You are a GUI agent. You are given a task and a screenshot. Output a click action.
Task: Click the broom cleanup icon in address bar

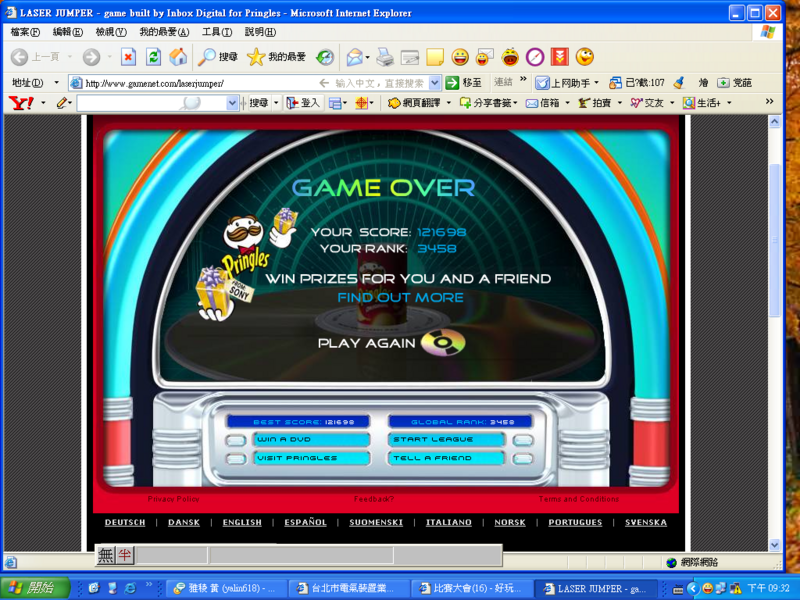(679, 82)
